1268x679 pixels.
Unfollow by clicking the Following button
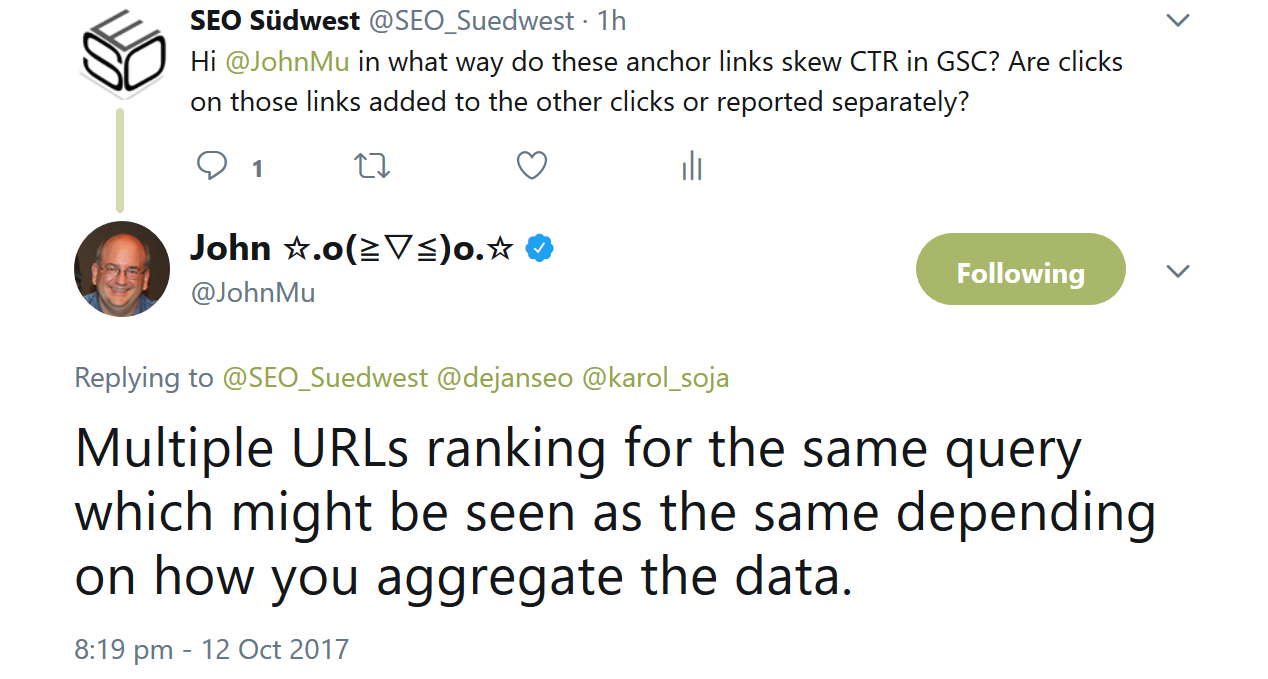click(x=1020, y=268)
